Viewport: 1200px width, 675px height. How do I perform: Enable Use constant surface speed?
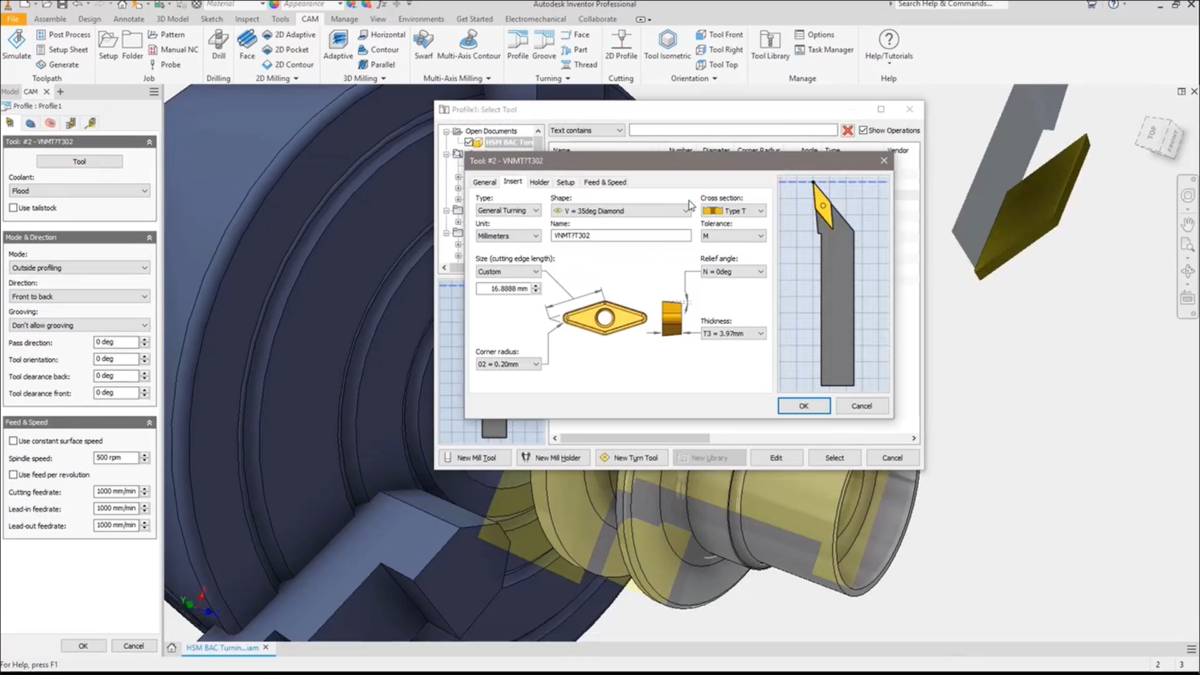click(13, 441)
